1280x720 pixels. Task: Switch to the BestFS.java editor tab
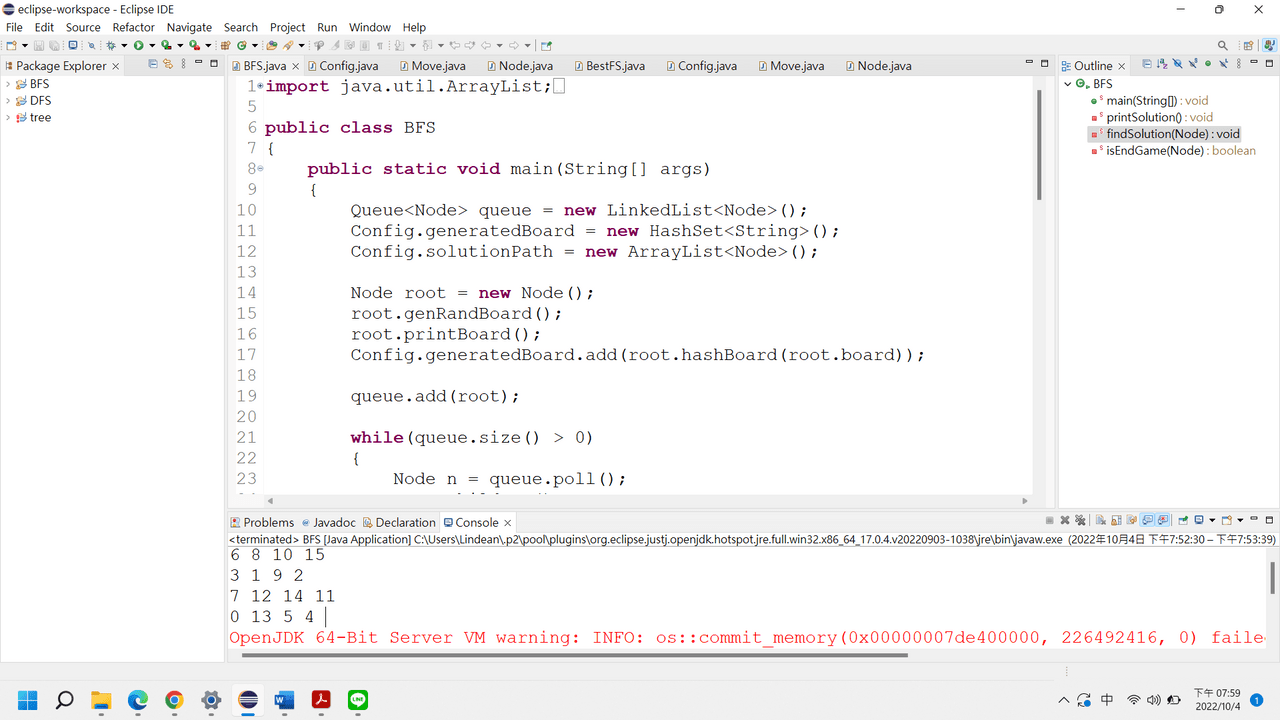click(614, 66)
